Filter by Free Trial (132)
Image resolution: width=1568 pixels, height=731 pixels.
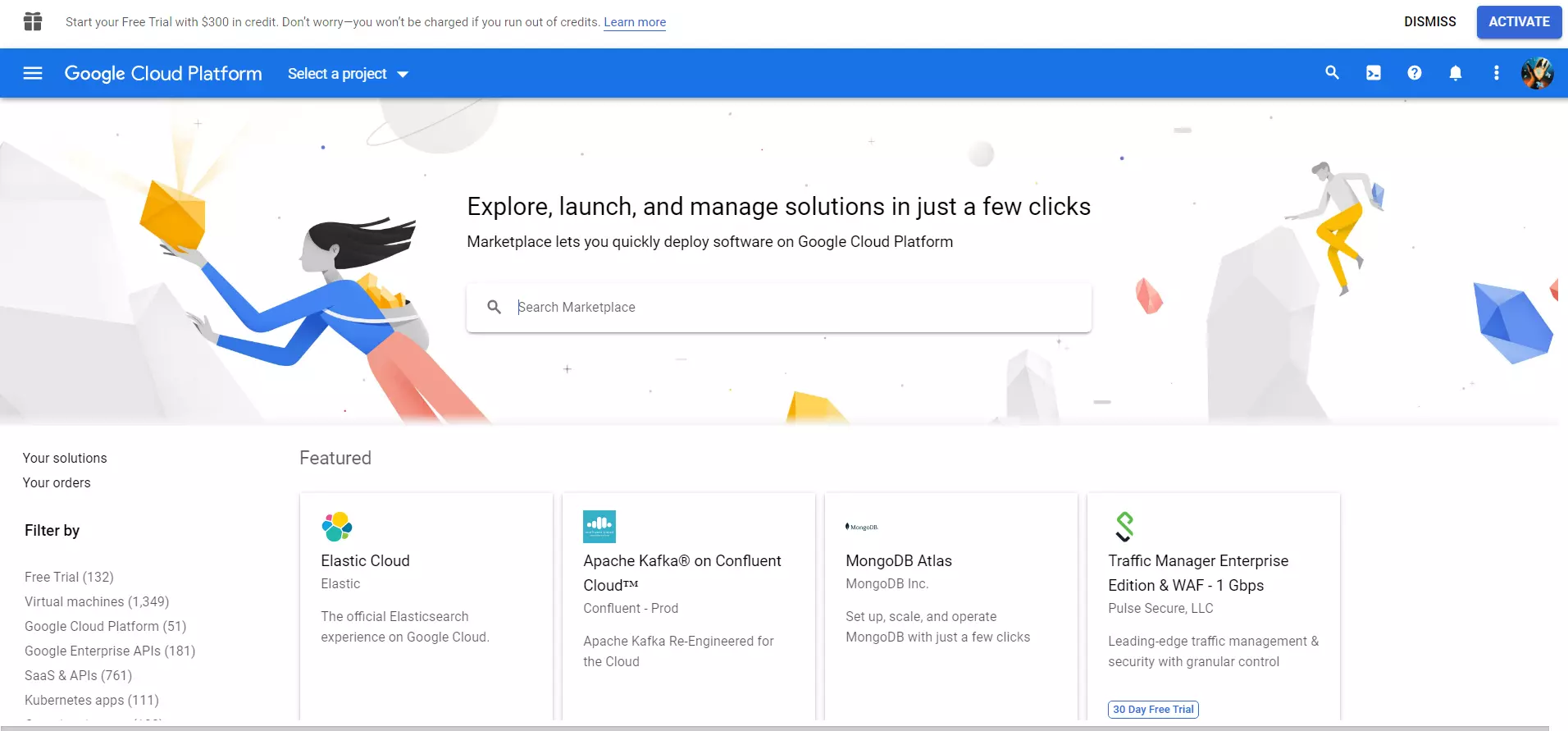(69, 577)
